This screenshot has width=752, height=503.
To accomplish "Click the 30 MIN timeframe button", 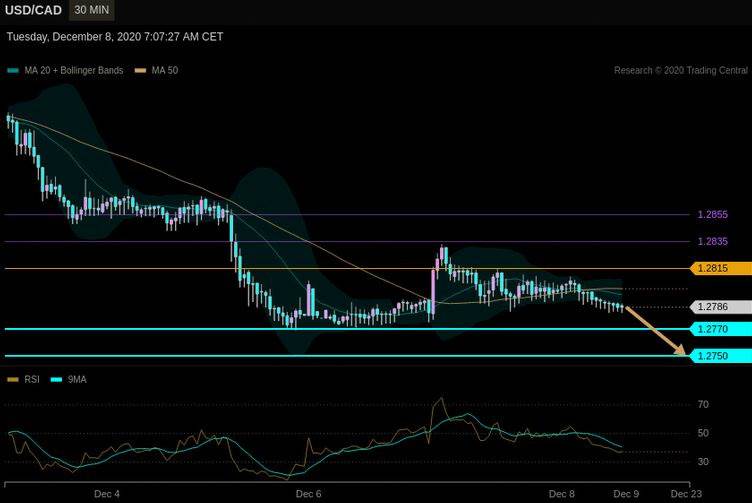I will (x=92, y=10).
